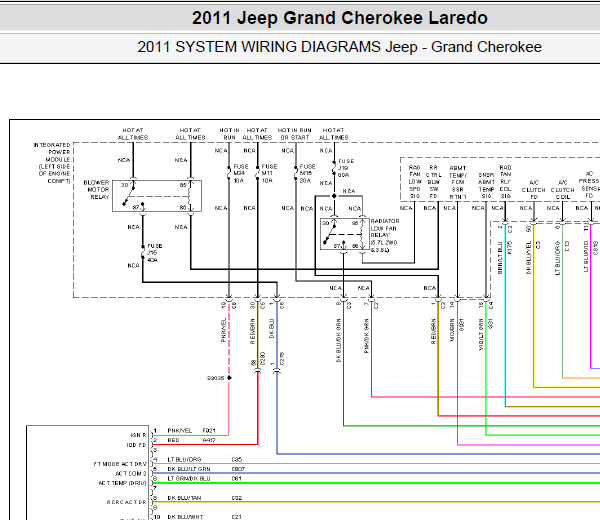Click the circuit code 'A917'
The width and height of the screenshot is (600, 520).
point(209,440)
